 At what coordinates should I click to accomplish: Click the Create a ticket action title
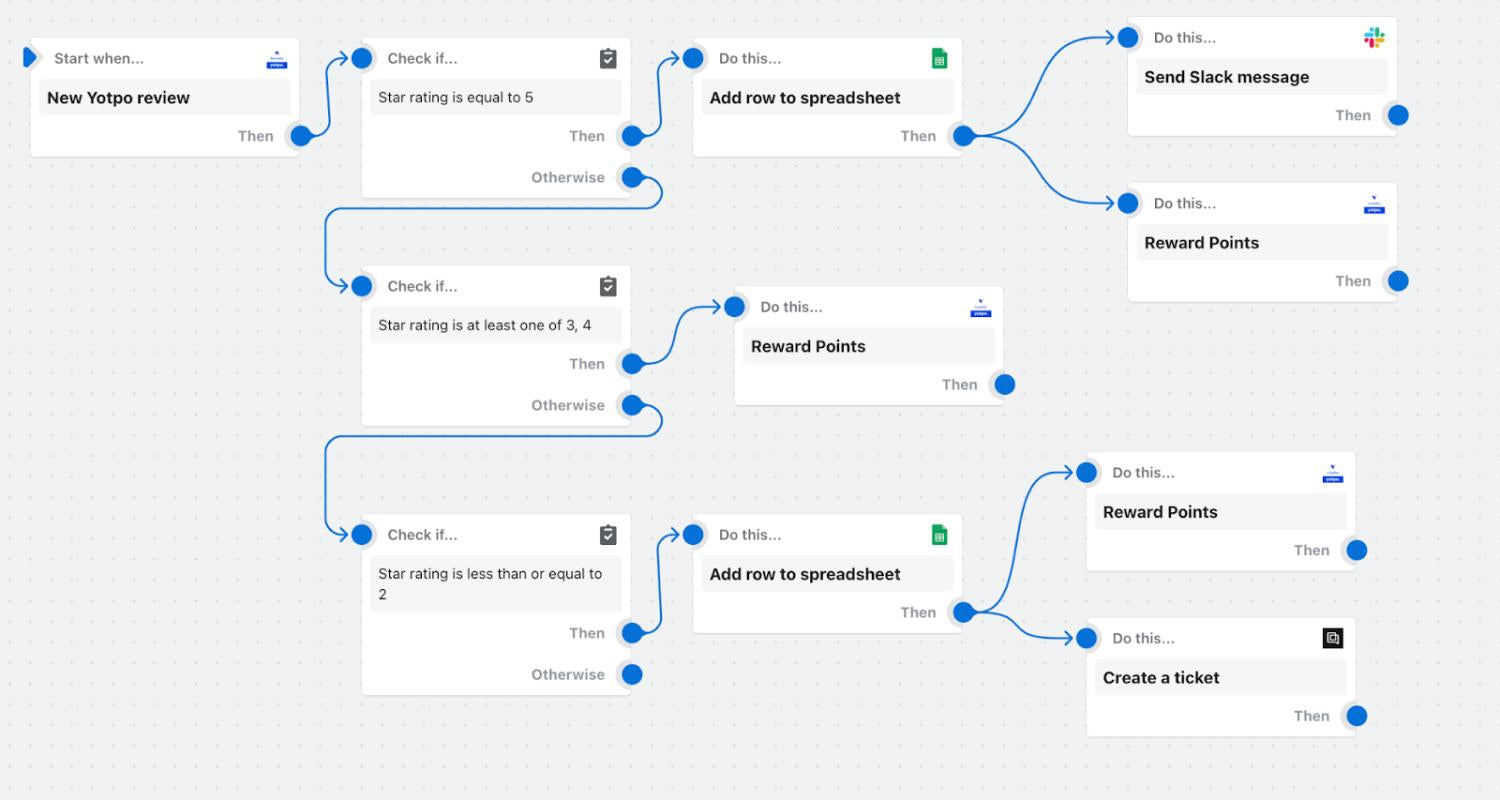(x=1161, y=678)
